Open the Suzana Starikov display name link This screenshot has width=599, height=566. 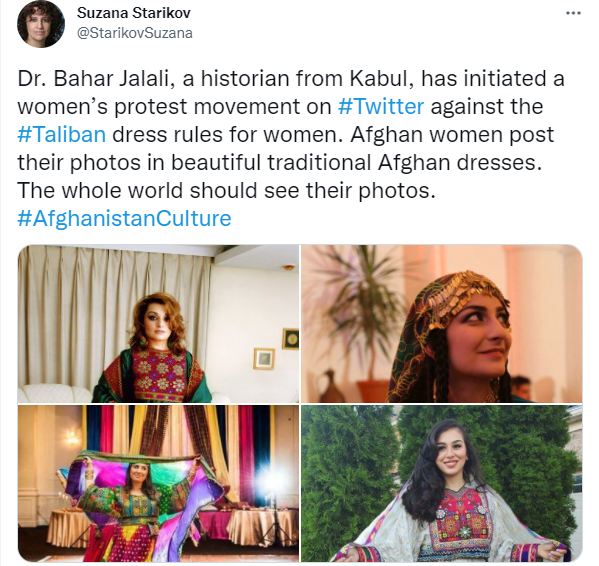coord(134,13)
